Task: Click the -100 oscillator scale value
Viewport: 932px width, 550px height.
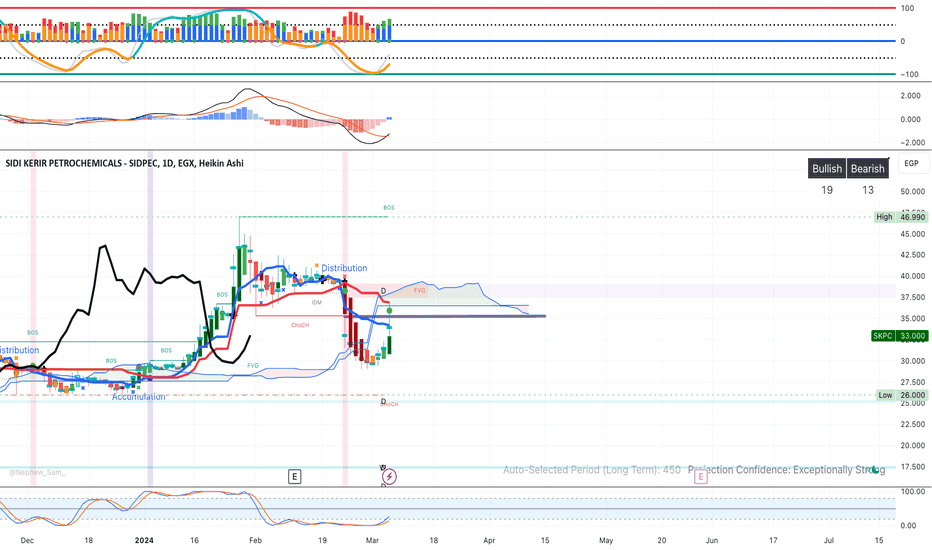Action: click(909, 74)
